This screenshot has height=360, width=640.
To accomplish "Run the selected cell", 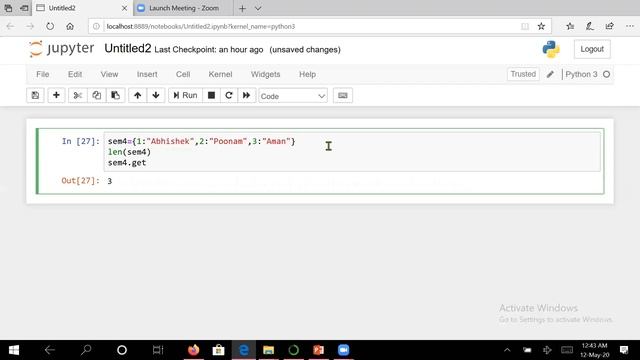I will [x=185, y=96].
